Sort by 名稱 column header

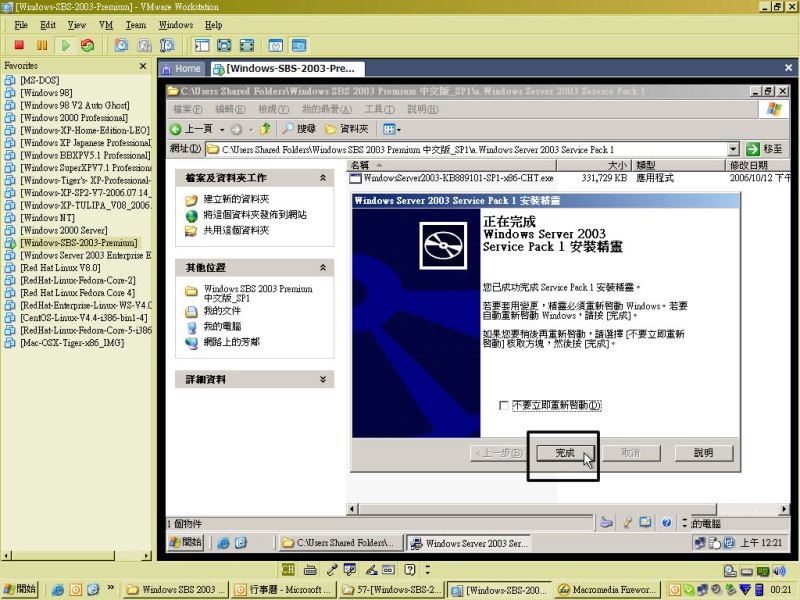pos(452,165)
